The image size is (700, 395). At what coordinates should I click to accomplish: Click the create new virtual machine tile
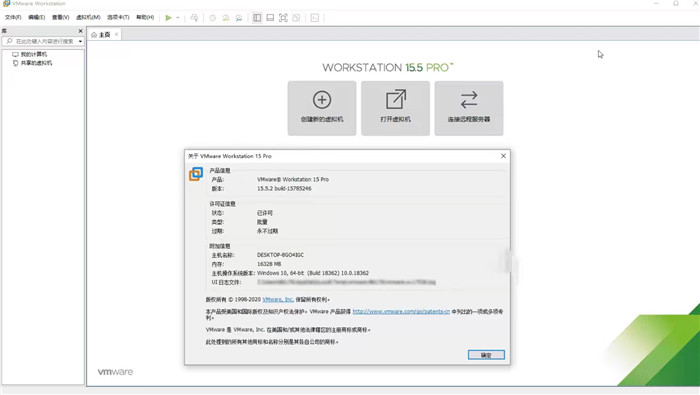pyautogui.click(x=322, y=108)
